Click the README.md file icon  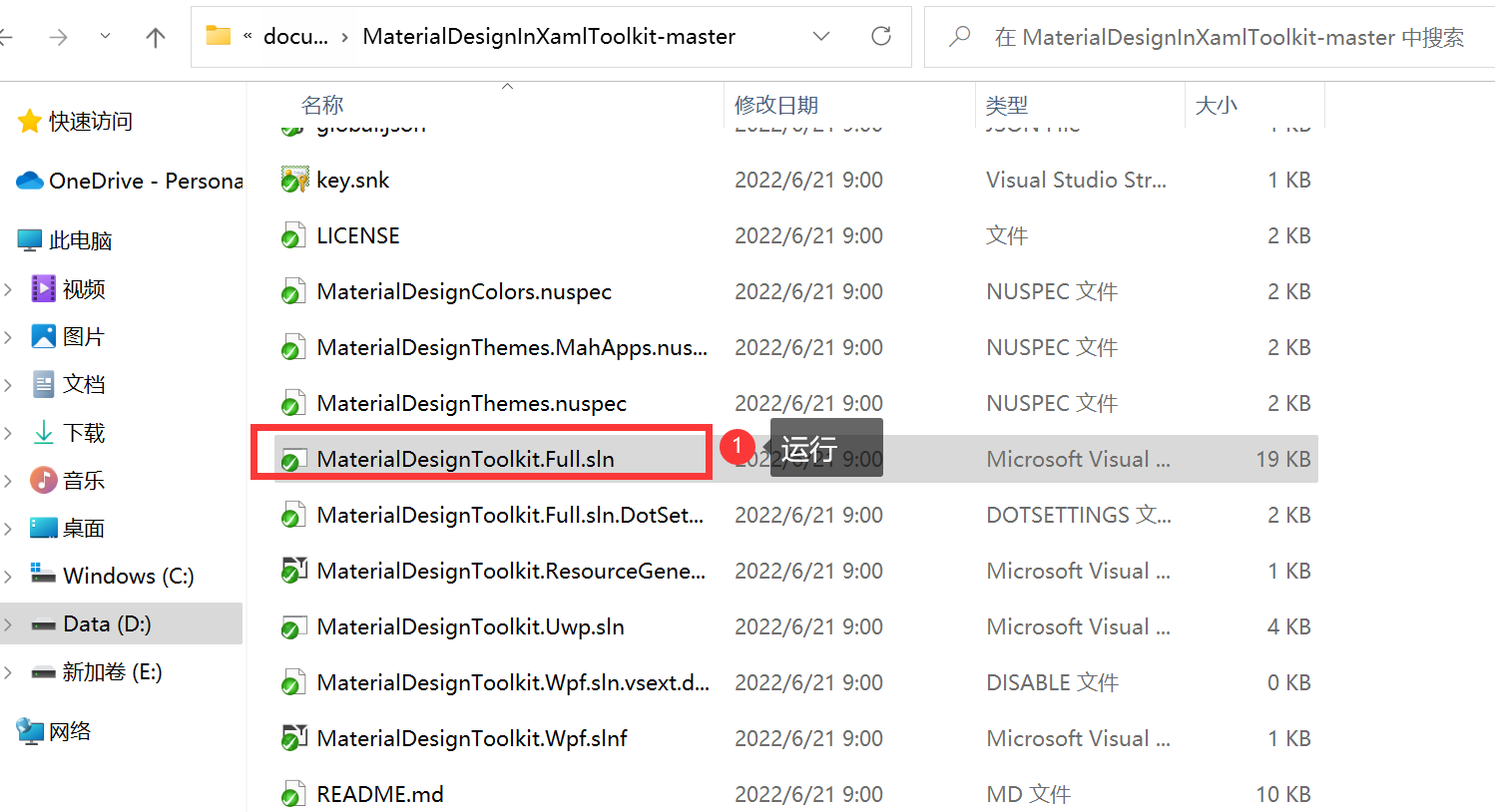coord(293,794)
